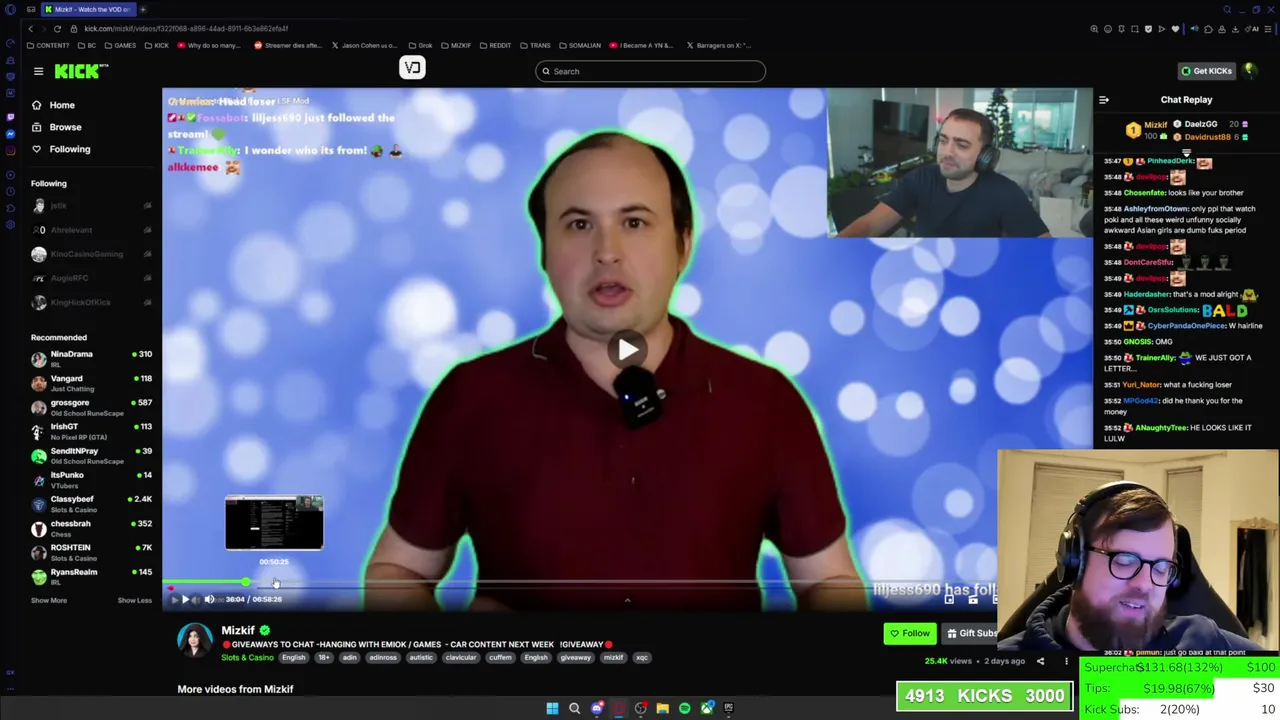This screenshot has width=1280, height=720.
Task: Open Windows taskbar search icon
Action: (x=574, y=708)
